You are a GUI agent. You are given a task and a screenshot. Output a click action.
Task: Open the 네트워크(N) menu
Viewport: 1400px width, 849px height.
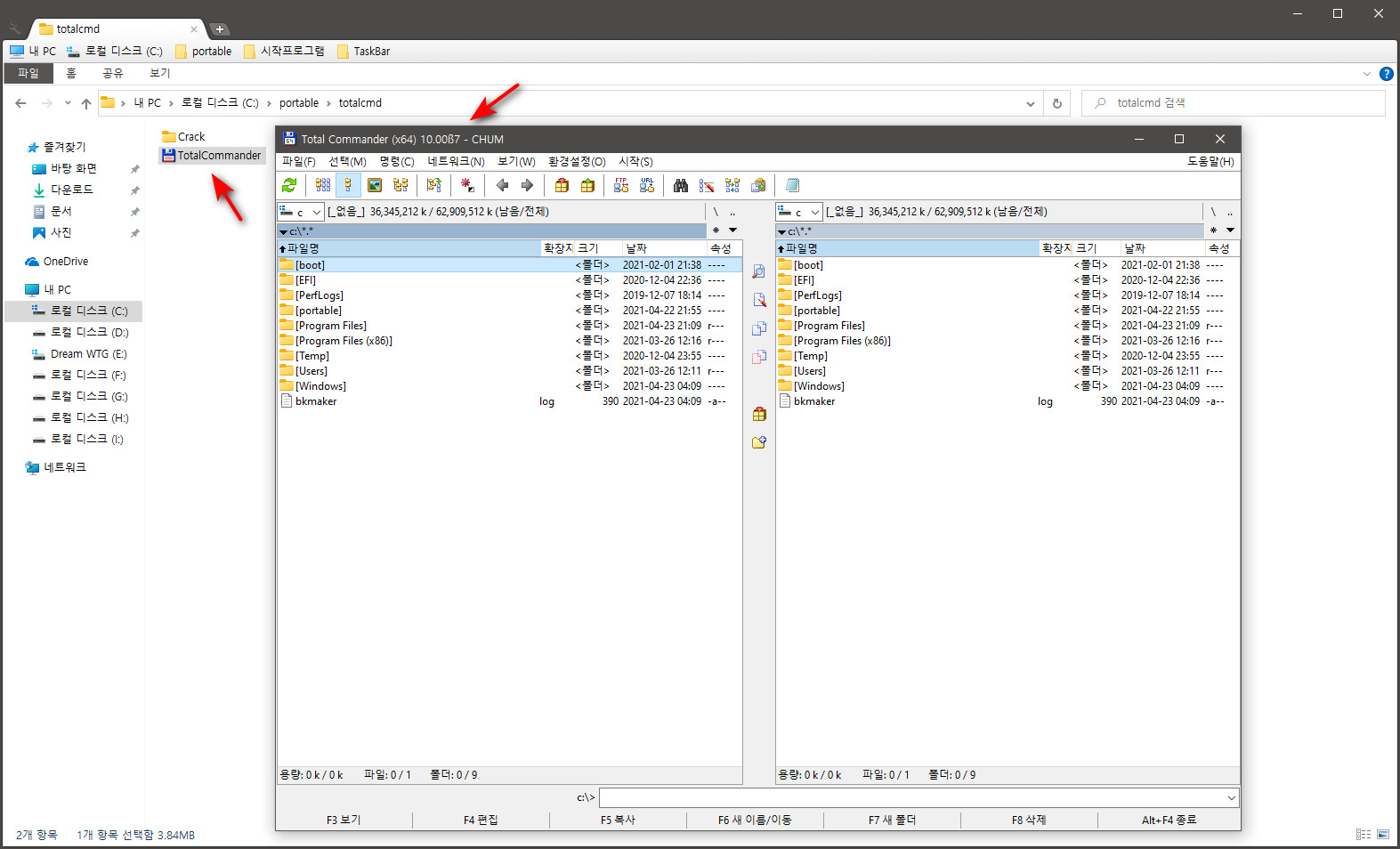pos(456,162)
